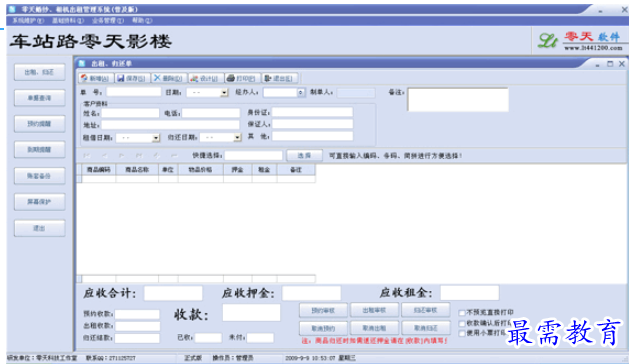Expand the 租借日期 date dropdown
Image resolution: width=629 pixels, height=364 pixels.
[156, 138]
